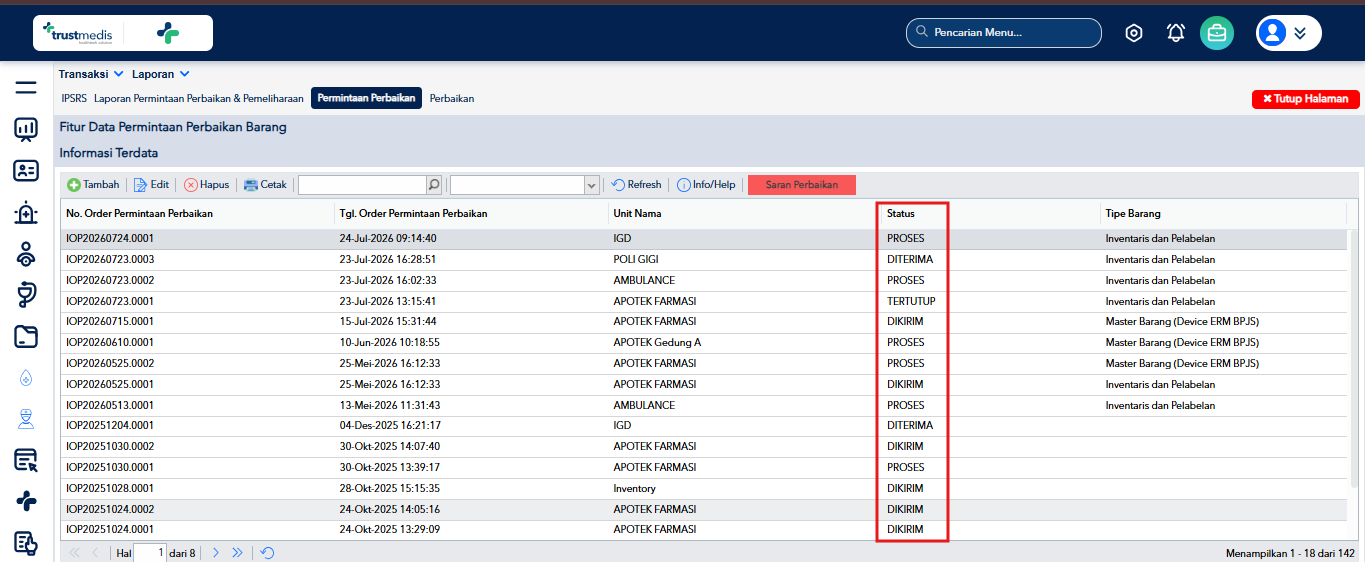Click the search magnifier in filter box

(x=433, y=185)
